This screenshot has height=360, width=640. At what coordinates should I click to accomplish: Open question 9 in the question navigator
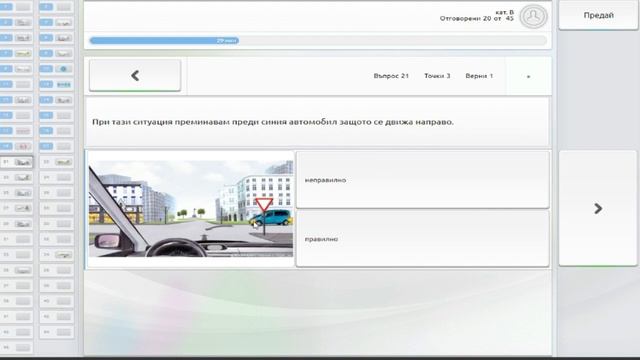pos(16,69)
